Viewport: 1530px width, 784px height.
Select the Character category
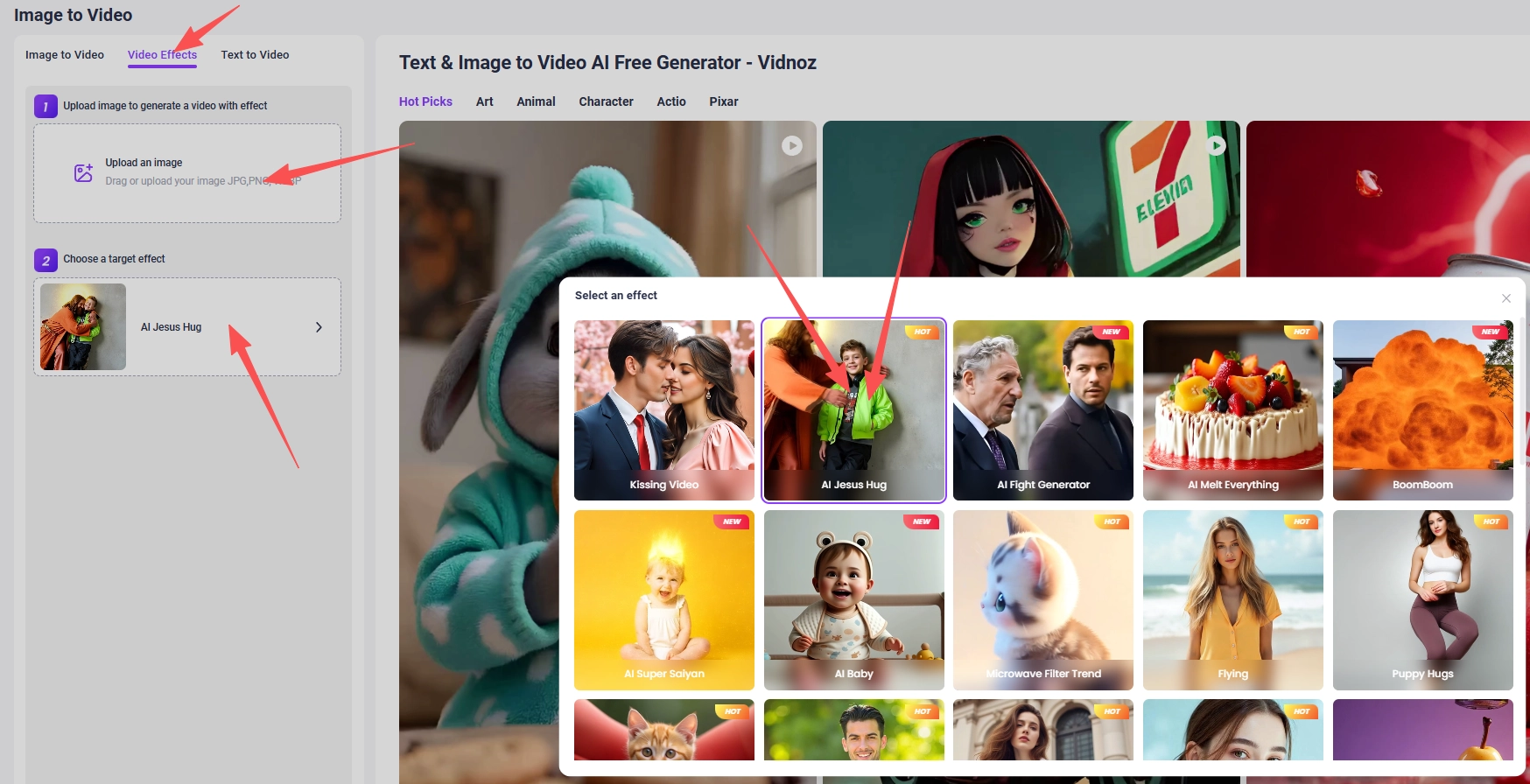[606, 101]
